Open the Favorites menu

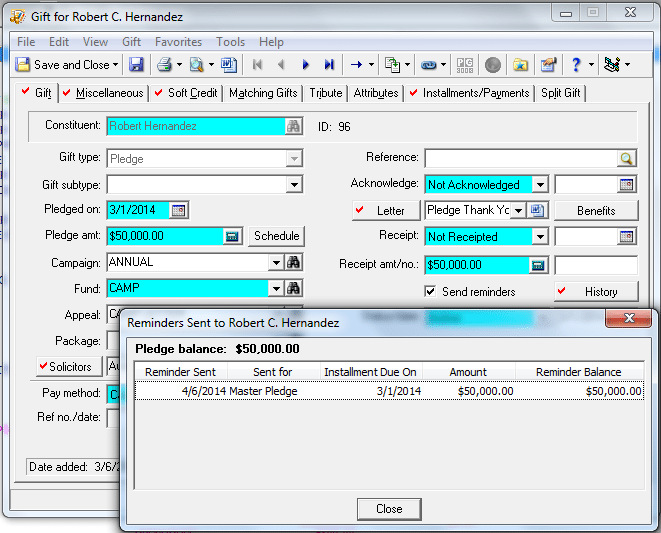(178, 42)
